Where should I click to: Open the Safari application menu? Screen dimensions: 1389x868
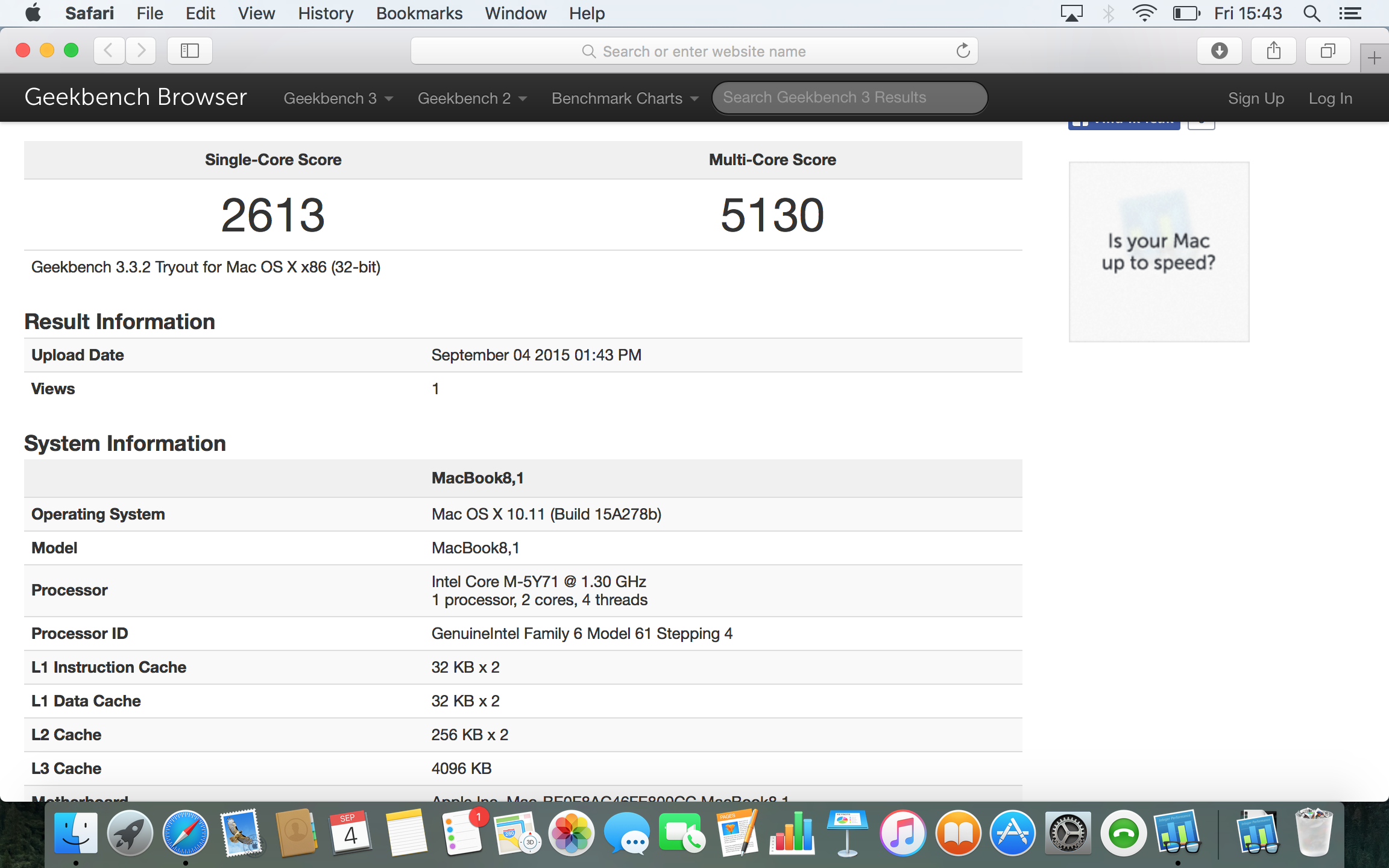pos(89,13)
